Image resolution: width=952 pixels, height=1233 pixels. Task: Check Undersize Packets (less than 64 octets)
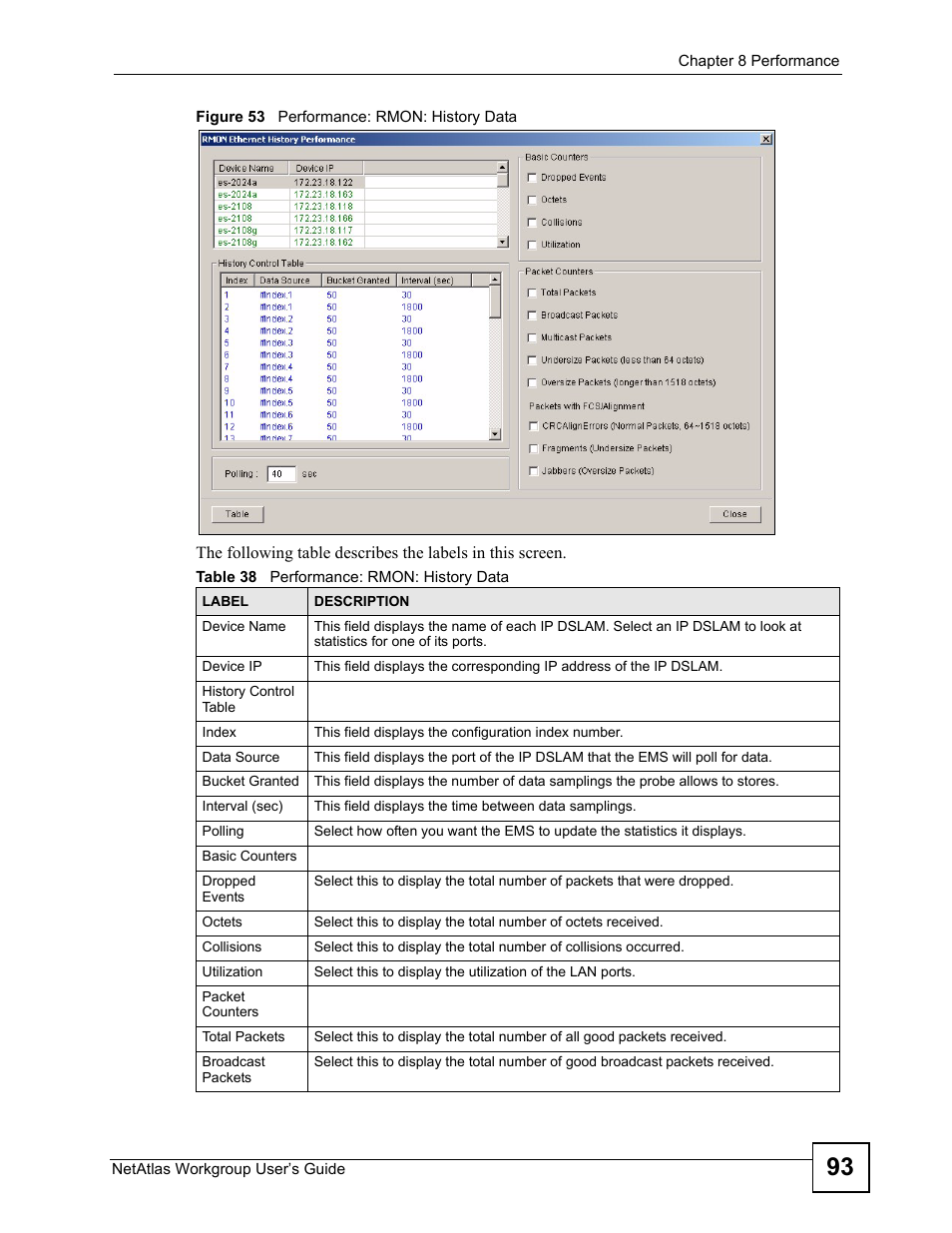click(x=532, y=360)
